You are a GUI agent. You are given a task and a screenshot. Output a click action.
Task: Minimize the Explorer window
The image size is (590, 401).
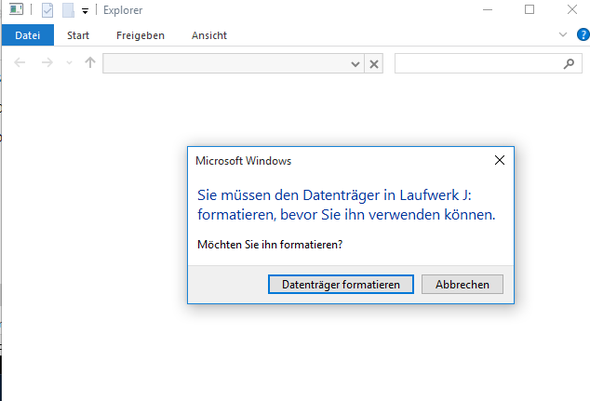(488, 10)
